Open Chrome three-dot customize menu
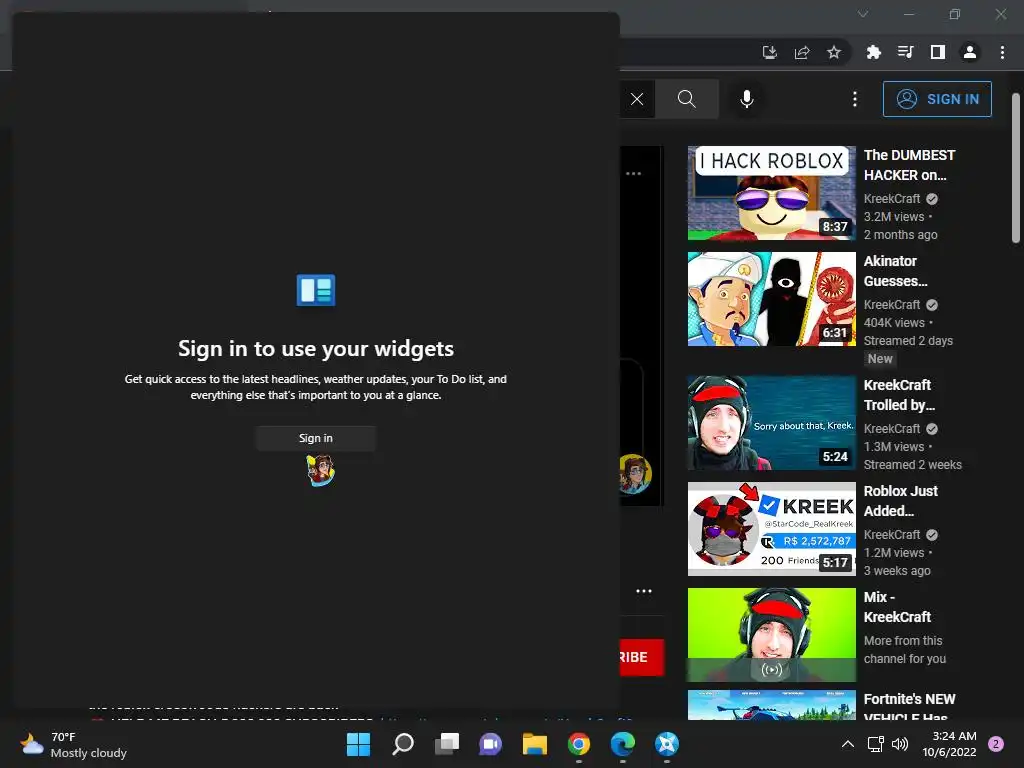 point(1002,52)
